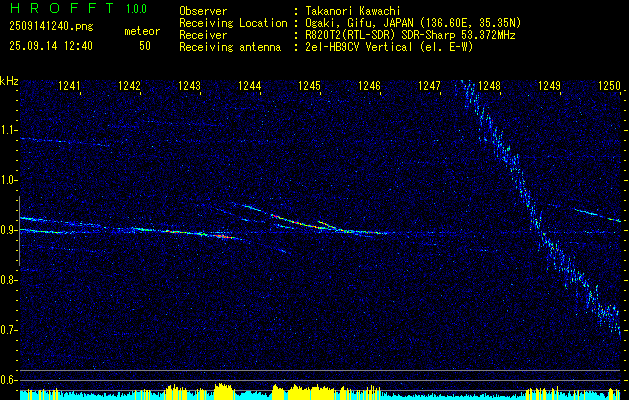Select the 1245 time axis label
This screenshot has height=400, width=629.
(x=310, y=85)
